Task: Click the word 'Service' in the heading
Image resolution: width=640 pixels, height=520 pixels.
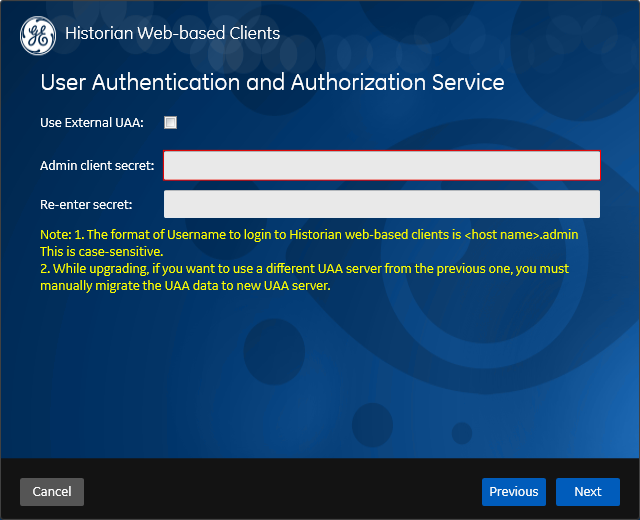Action: pyautogui.click(x=468, y=82)
